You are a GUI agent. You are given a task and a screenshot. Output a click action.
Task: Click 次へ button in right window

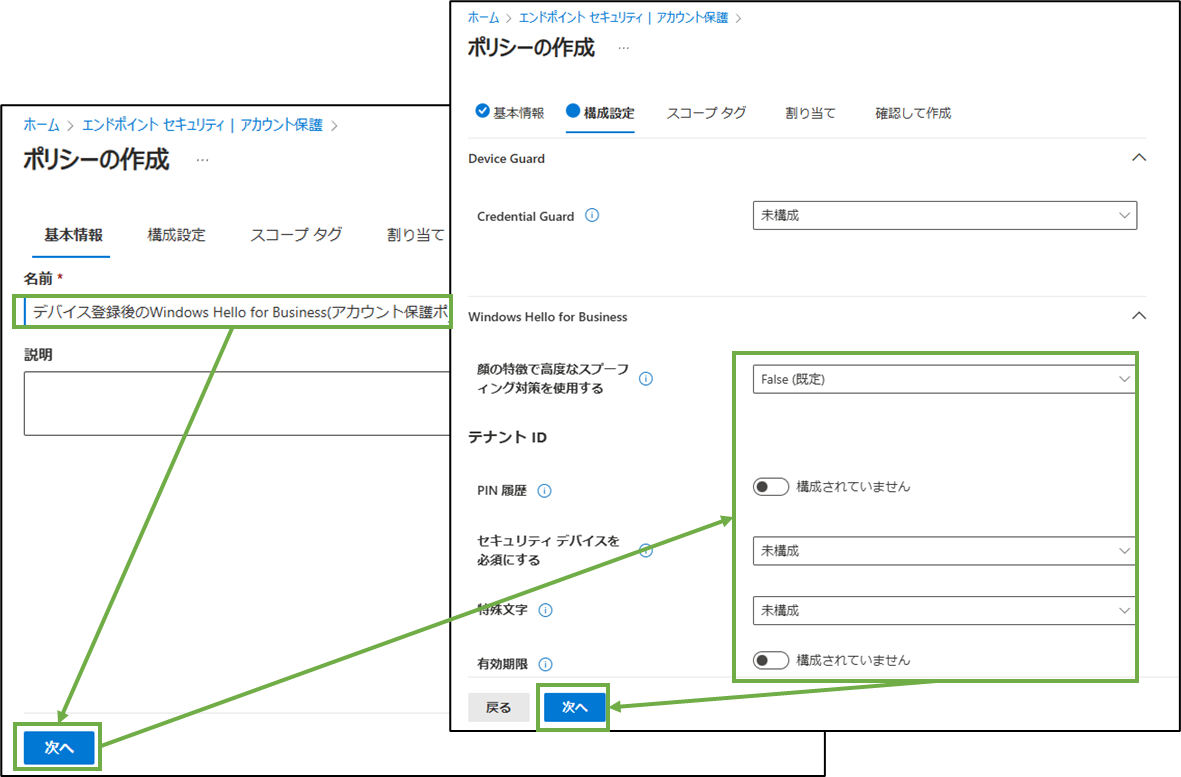click(575, 707)
